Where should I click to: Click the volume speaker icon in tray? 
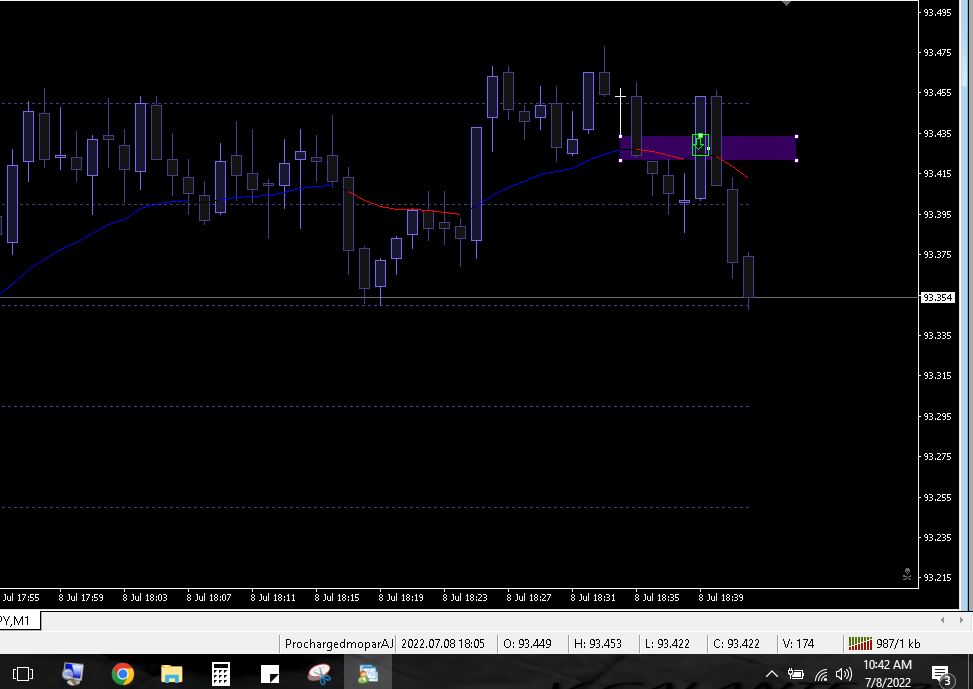844,674
